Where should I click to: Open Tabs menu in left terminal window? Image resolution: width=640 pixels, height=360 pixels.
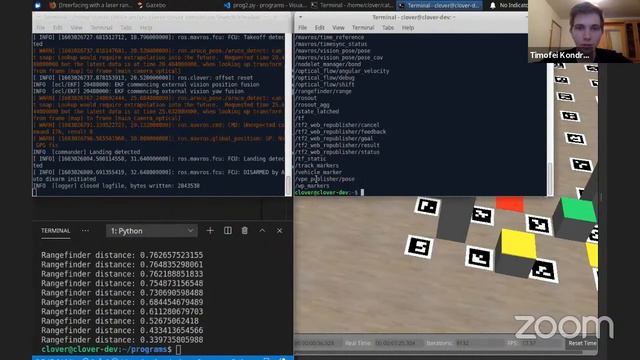click(x=126, y=28)
